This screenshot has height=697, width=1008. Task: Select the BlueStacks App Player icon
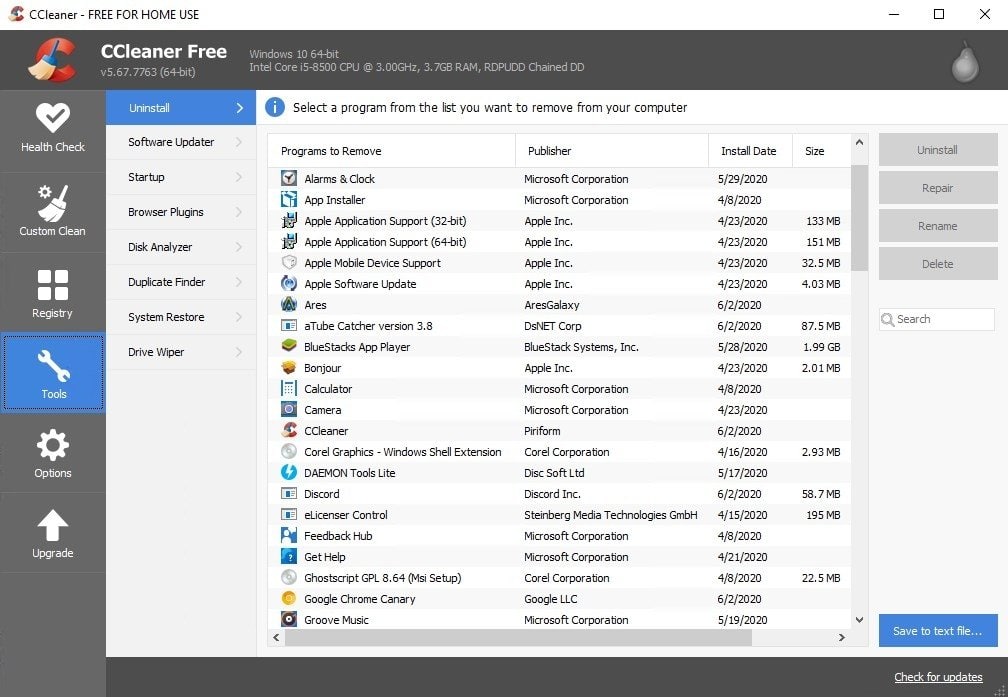click(x=289, y=347)
